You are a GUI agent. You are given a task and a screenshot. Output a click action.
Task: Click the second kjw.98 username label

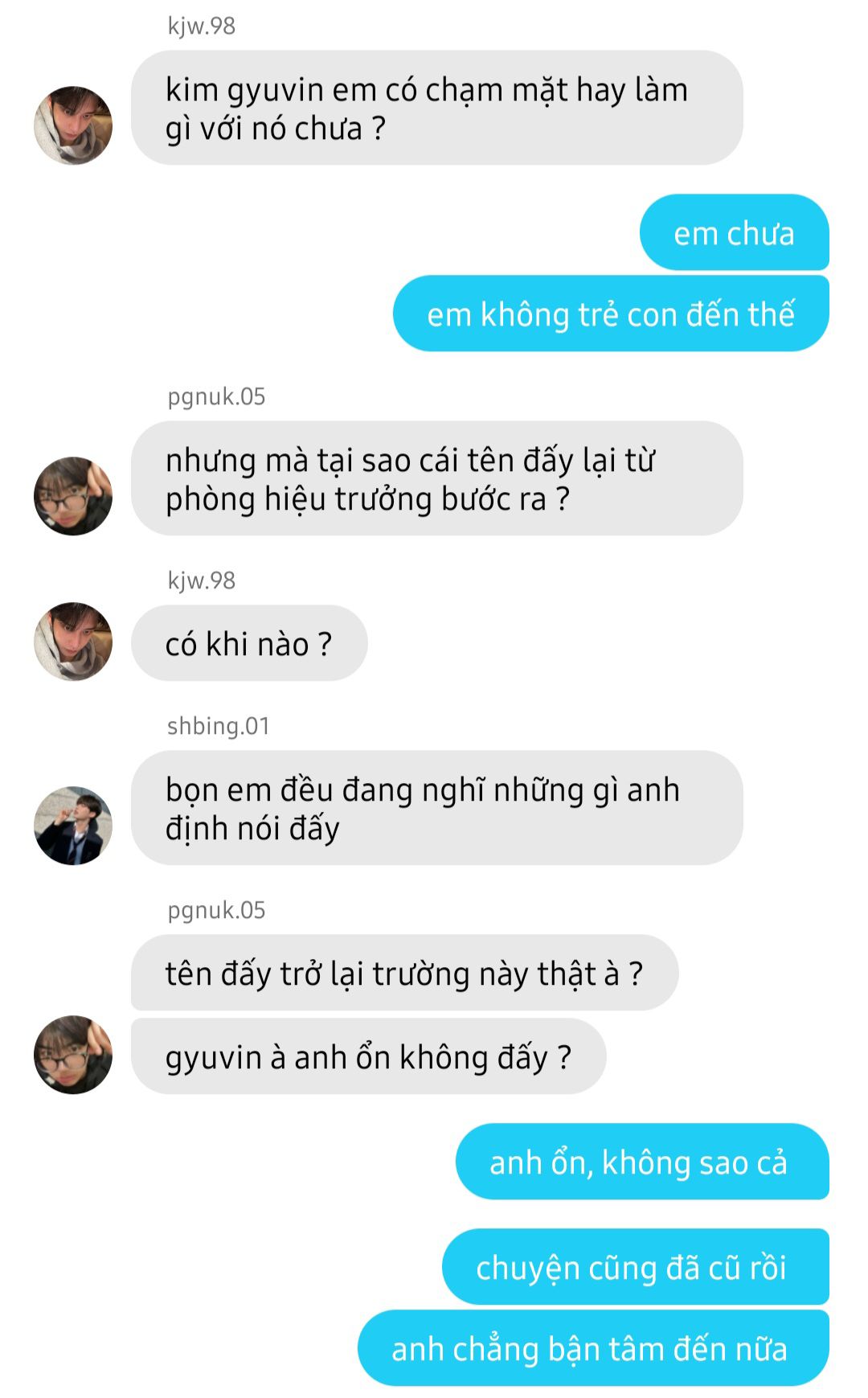[x=201, y=580]
